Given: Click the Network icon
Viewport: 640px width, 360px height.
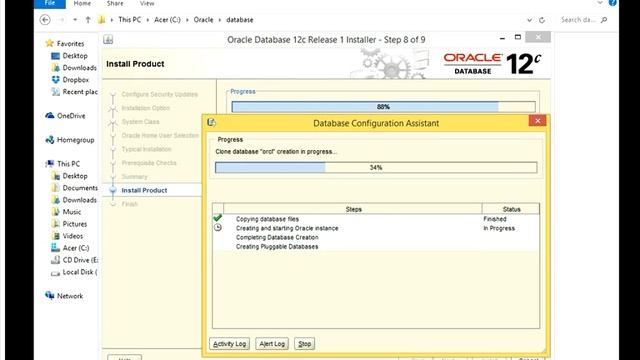Looking at the screenshot, I should (50, 295).
